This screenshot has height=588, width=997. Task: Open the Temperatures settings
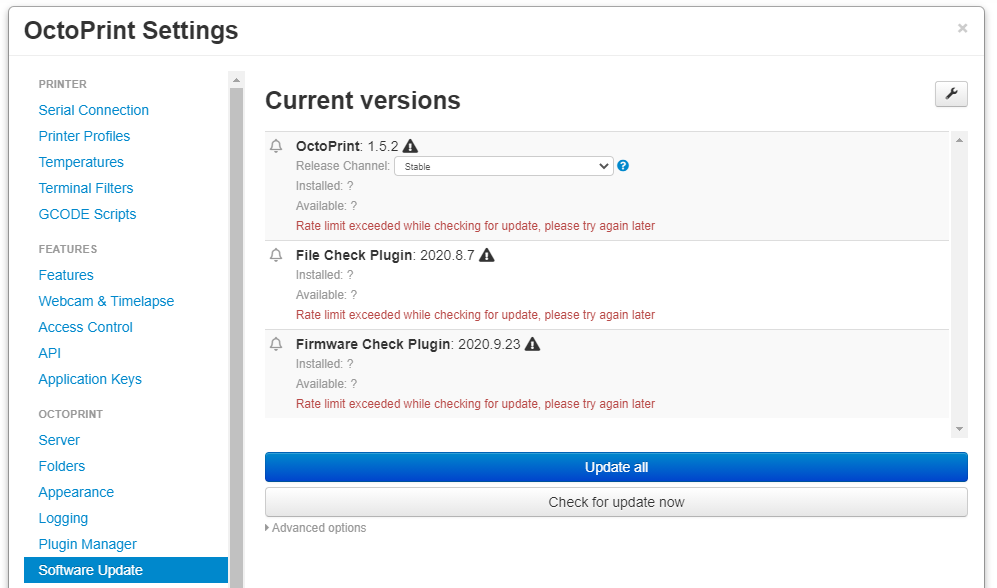point(81,162)
